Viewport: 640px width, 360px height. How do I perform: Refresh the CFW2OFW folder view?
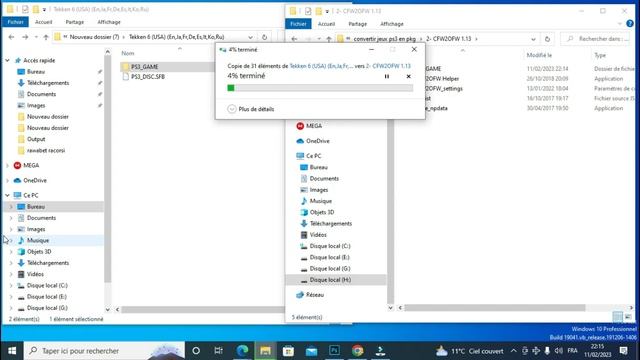click(547, 39)
